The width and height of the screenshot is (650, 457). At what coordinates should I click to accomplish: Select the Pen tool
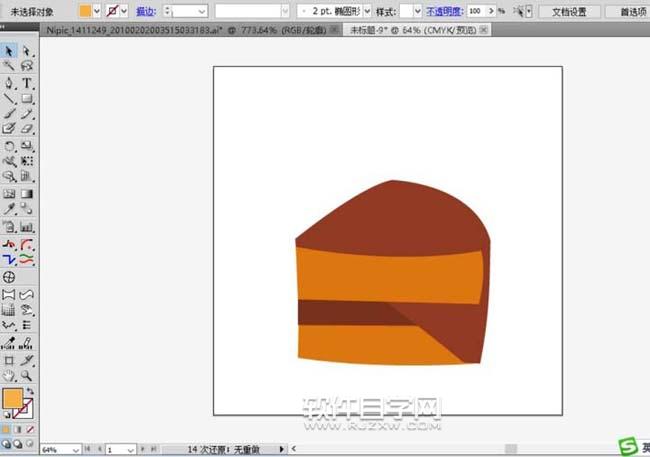click(x=9, y=83)
